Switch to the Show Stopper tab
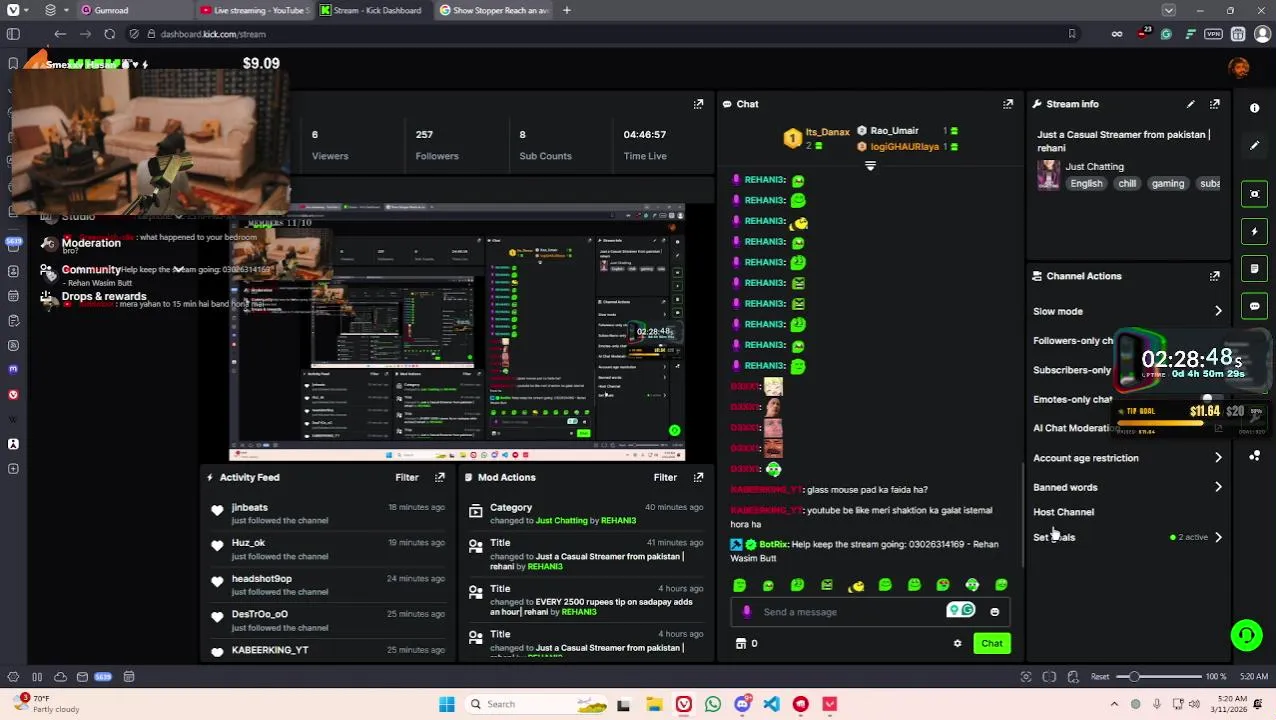 click(494, 10)
